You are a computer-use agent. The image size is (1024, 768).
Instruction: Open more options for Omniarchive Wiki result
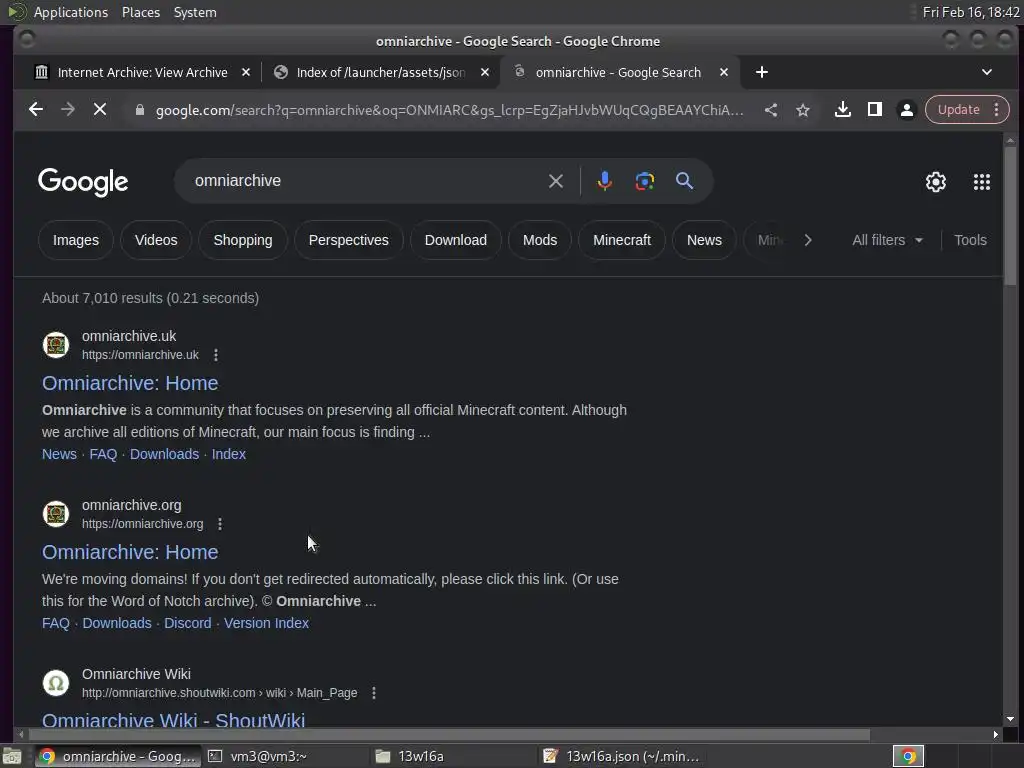(374, 693)
